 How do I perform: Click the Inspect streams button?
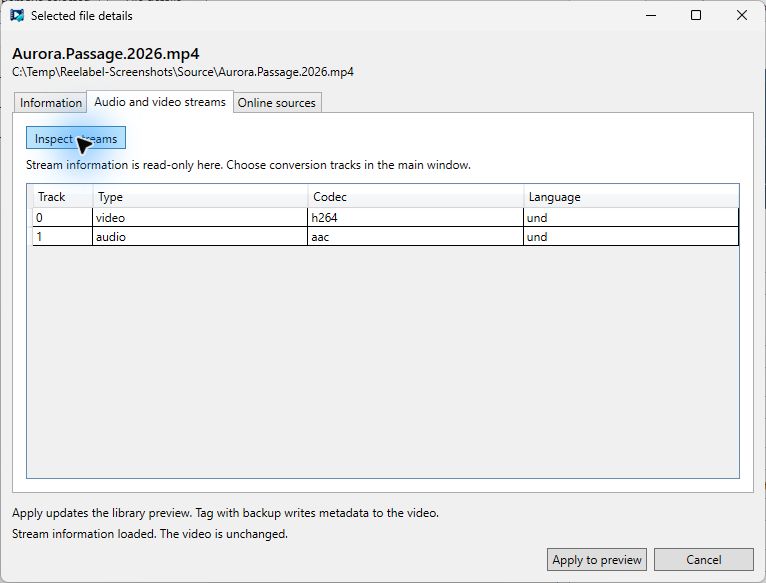[76, 139]
